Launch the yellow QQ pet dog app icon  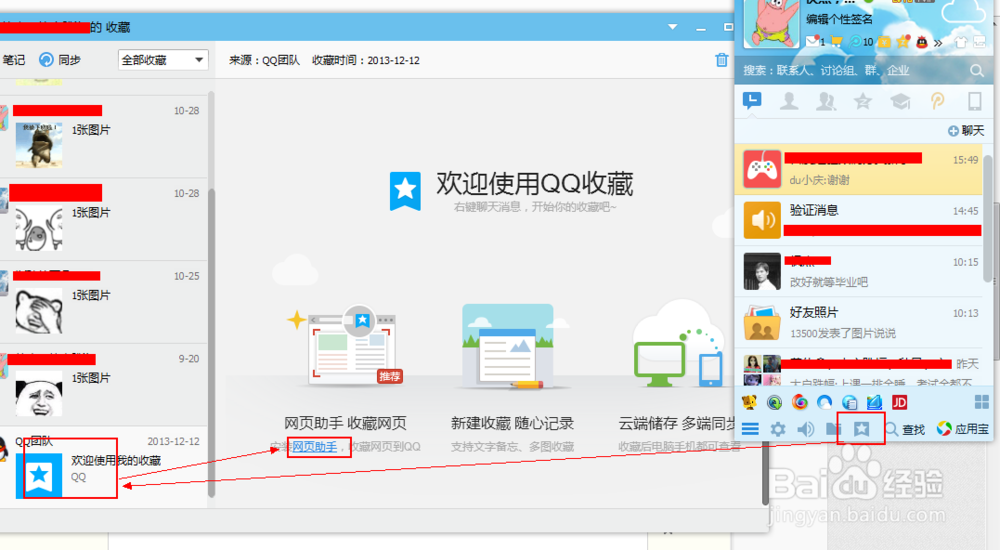click(749, 403)
